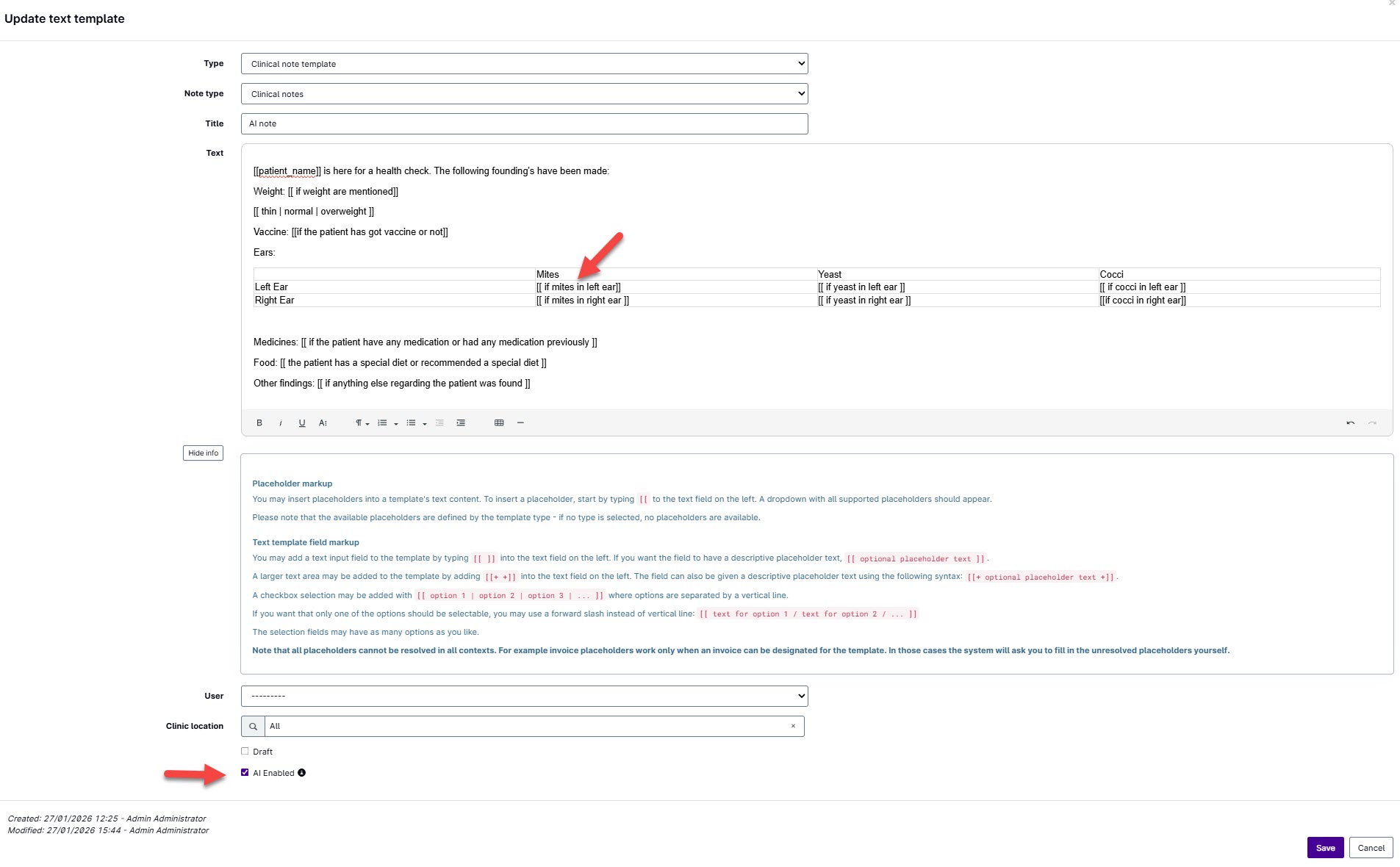1400x867 pixels.
Task: Click the 'Ears:' line in the editor
Action: coord(265,253)
